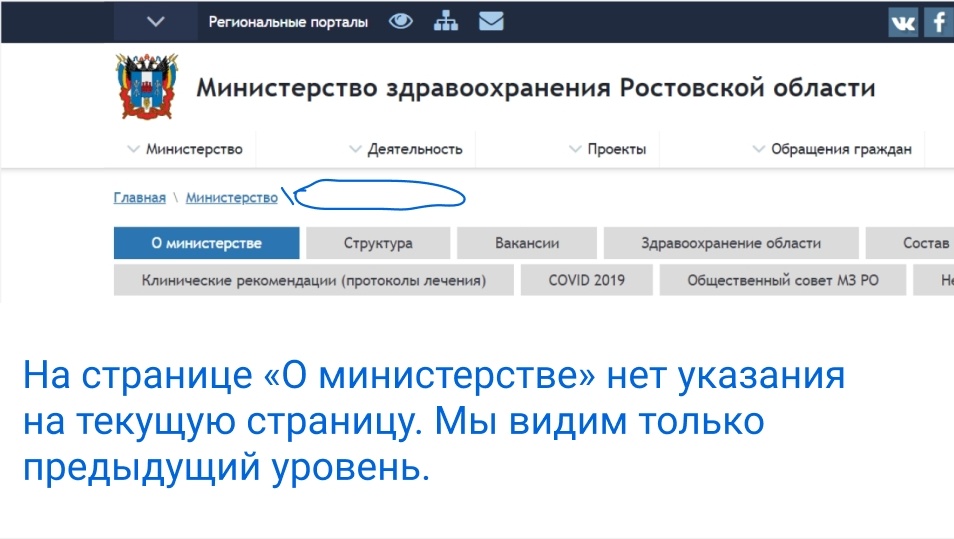Open Региональные порталы in top bar
Viewport: 954px width, 539px height.
(x=288, y=22)
